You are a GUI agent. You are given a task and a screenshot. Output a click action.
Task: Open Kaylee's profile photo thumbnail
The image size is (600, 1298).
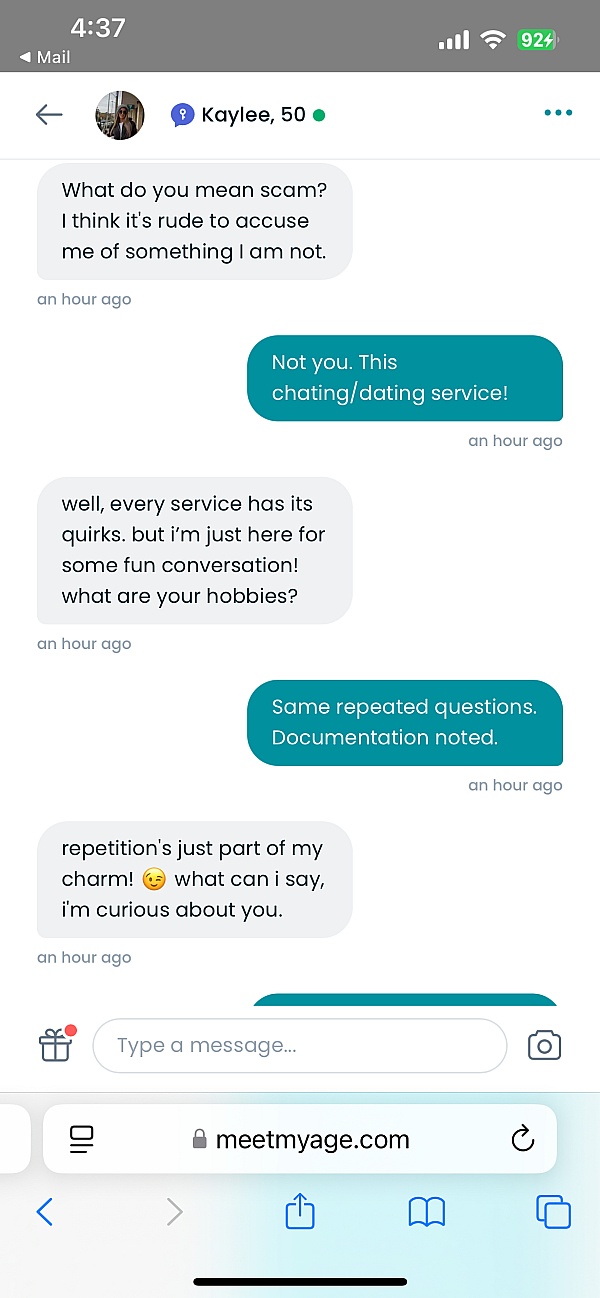[x=120, y=115]
